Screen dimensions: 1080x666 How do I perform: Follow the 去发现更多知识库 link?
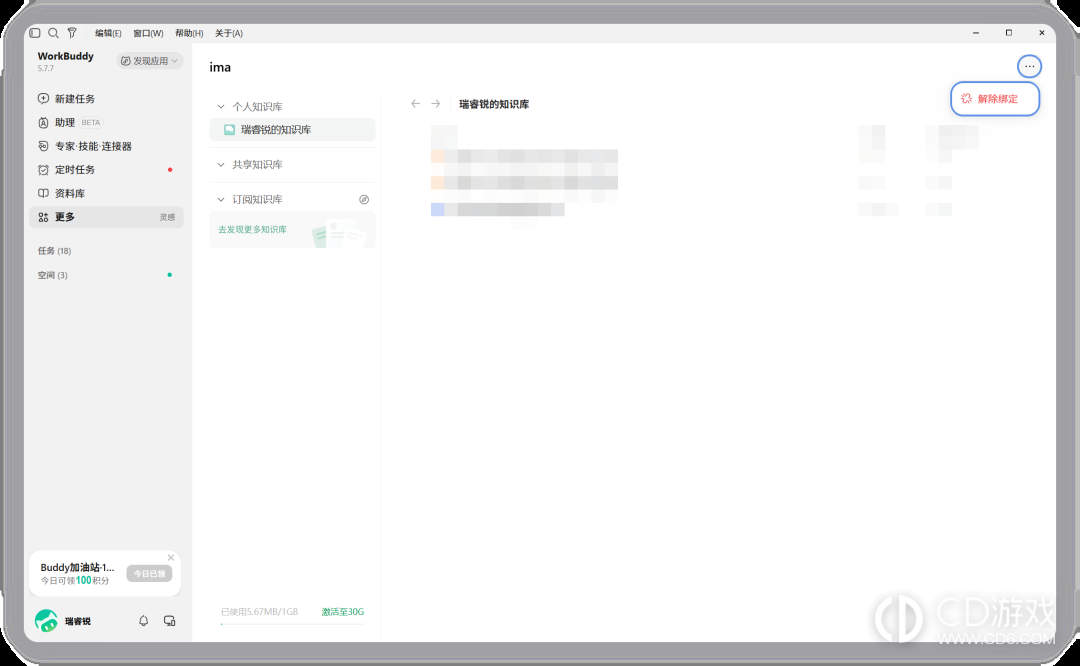[x=252, y=229]
